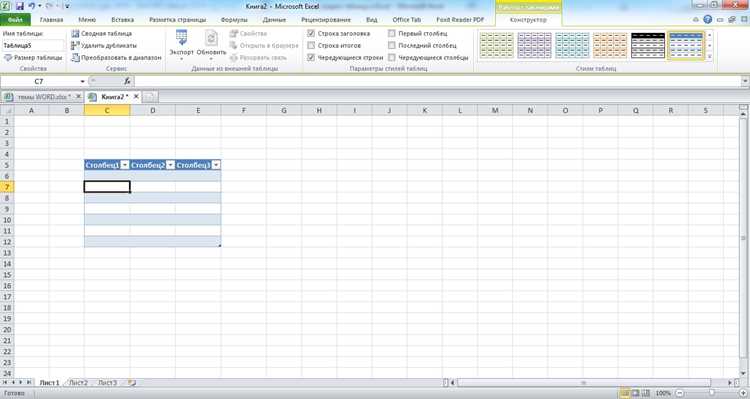This screenshot has width=750, height=399.
Task: Switch to the Office Tab ribbon tab
Action: click(x=407, y=20)
